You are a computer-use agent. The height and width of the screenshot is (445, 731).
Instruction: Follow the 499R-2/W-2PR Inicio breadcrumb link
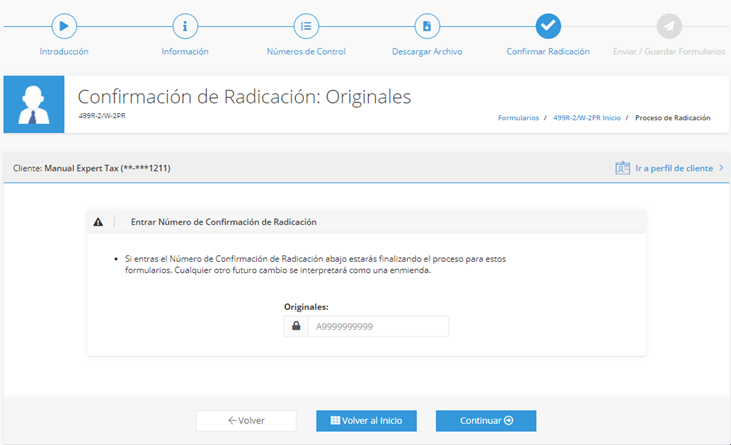pyautogui.click(x=587, y=118)
